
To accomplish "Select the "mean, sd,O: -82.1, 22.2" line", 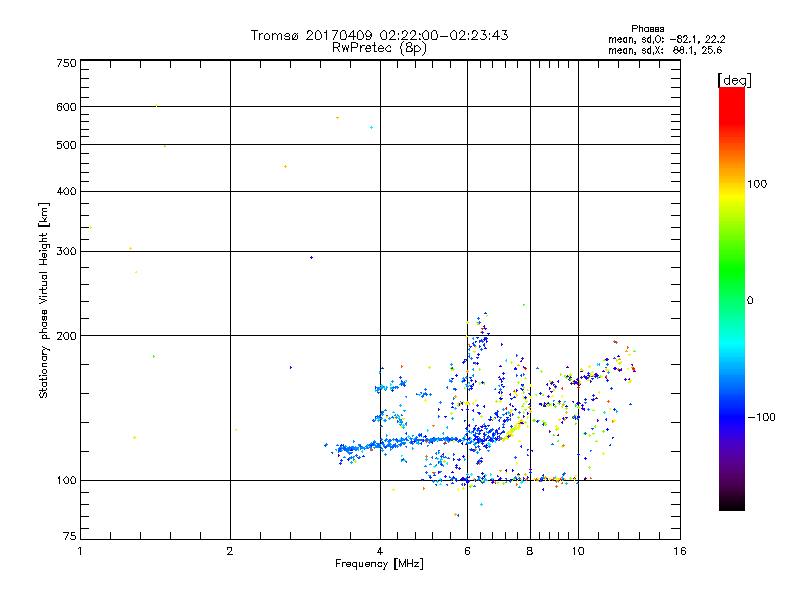I will click(x=666, y=39).
